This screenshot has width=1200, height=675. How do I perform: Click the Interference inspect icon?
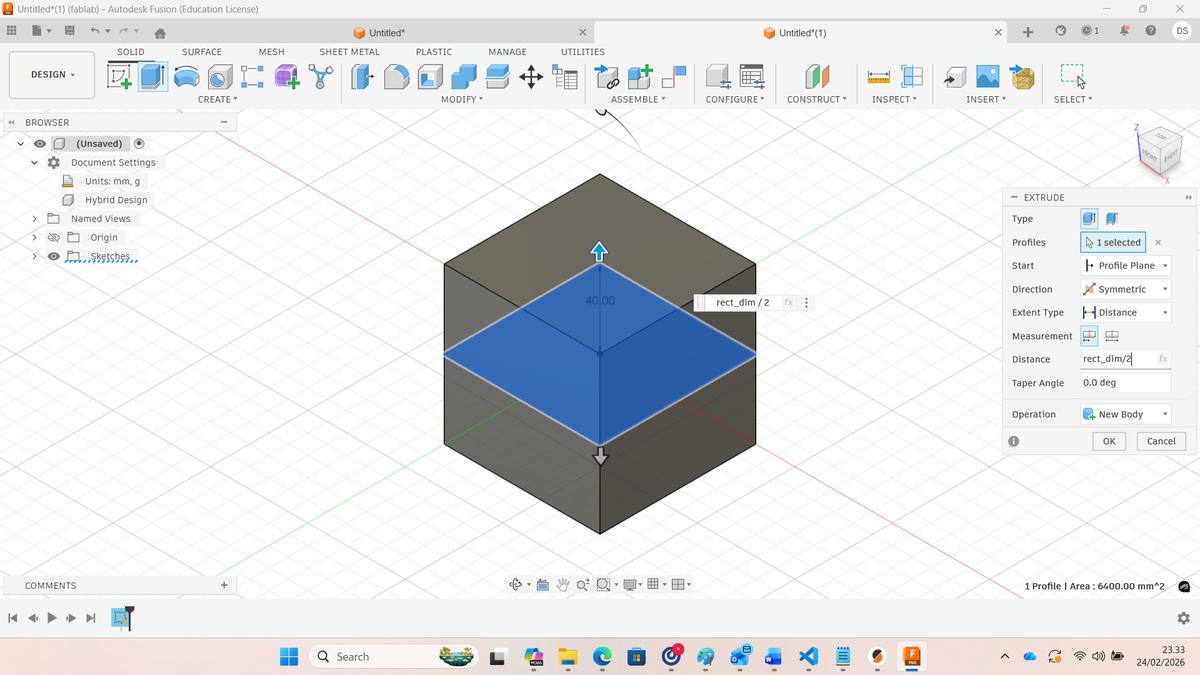pos(912,76)
